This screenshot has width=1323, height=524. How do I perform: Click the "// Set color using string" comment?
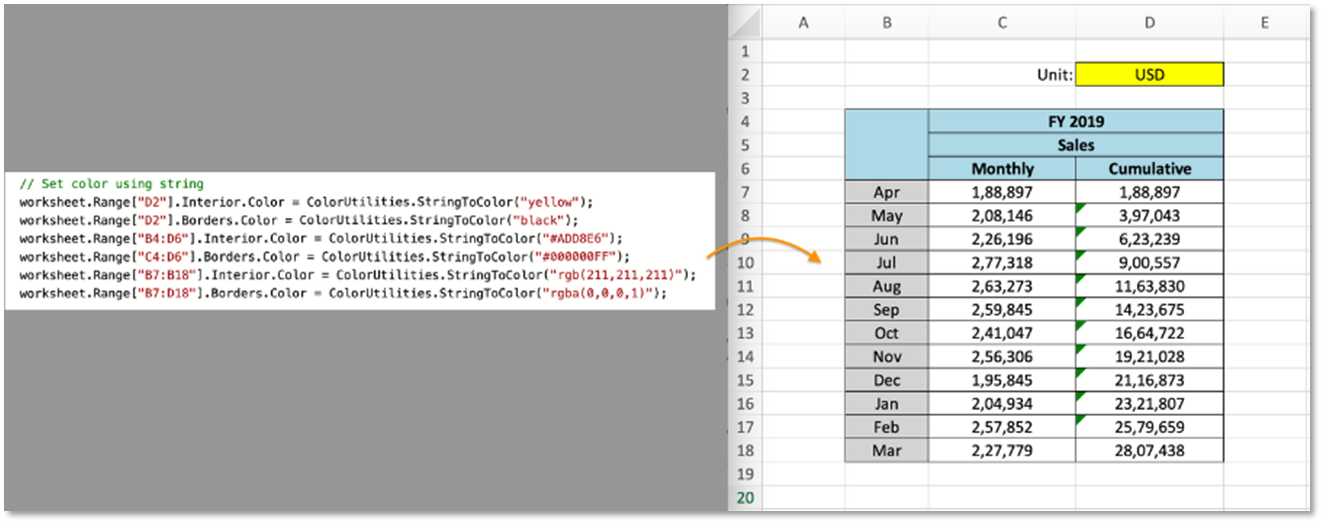111,184
